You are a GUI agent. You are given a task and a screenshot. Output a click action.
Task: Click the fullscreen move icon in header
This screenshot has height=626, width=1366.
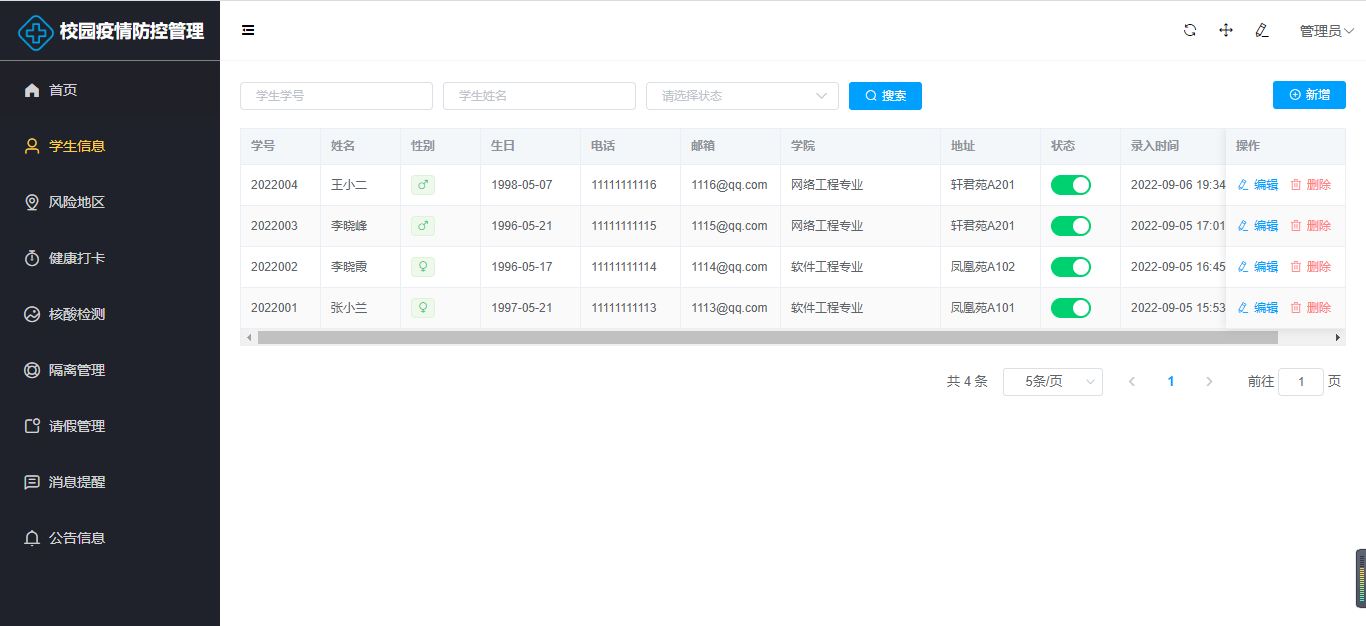[1226, 30]
